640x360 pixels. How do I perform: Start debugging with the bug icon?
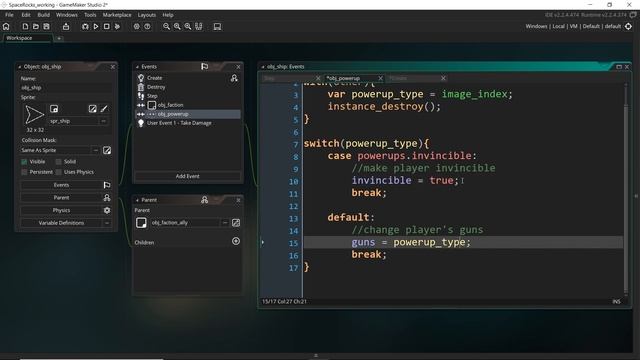pos(85,27)
